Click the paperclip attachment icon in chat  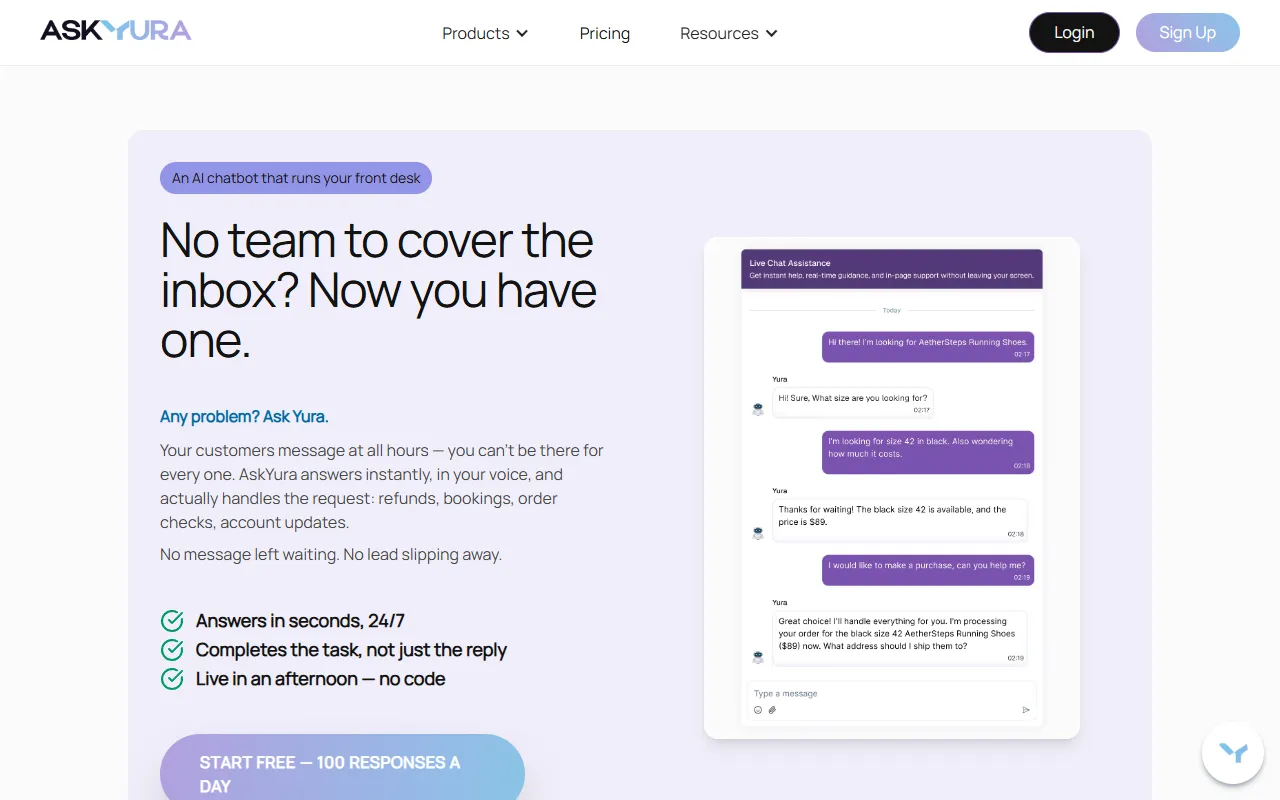tap(772, 710)
